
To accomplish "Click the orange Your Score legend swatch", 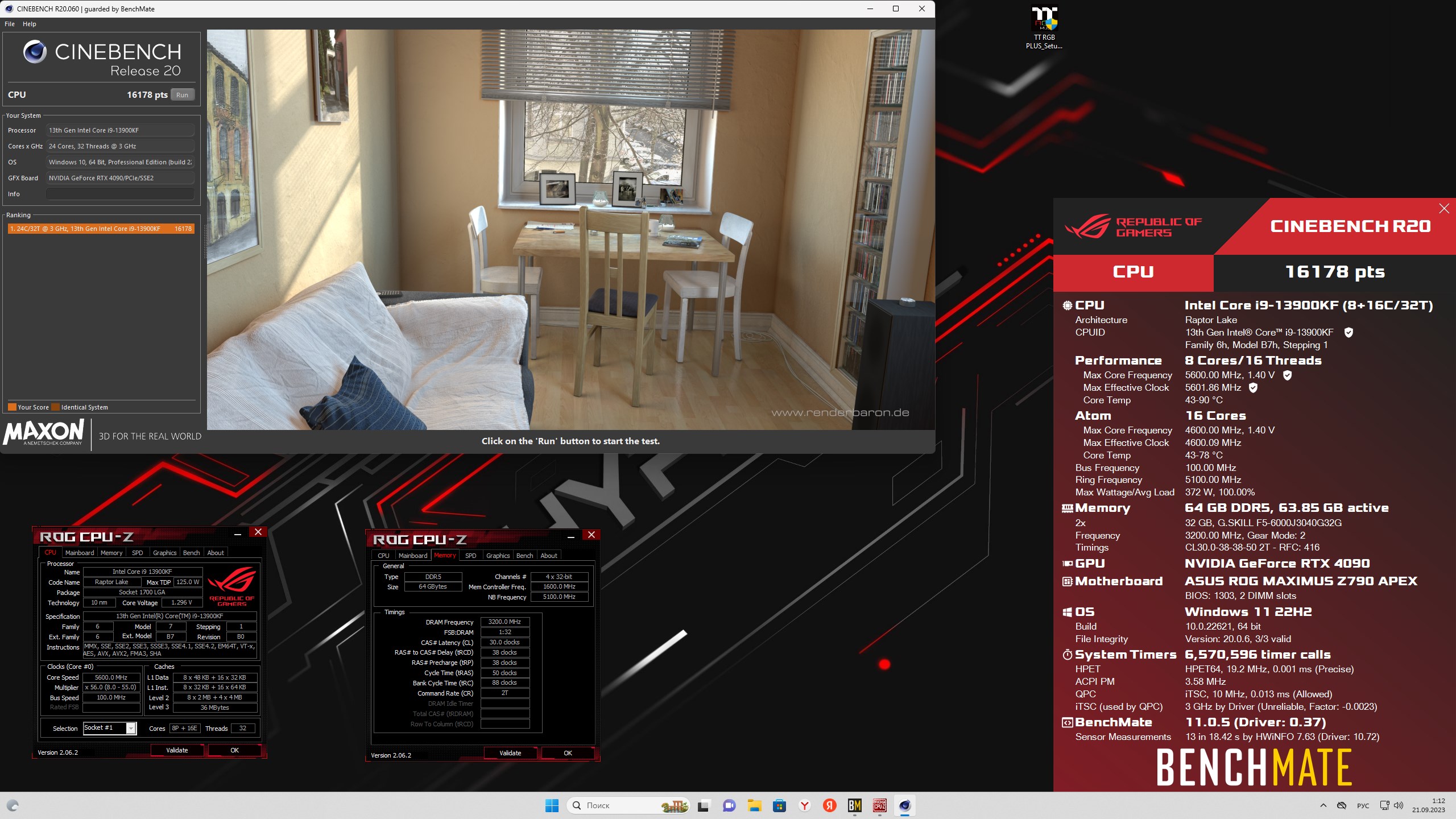I will (12, 407).
